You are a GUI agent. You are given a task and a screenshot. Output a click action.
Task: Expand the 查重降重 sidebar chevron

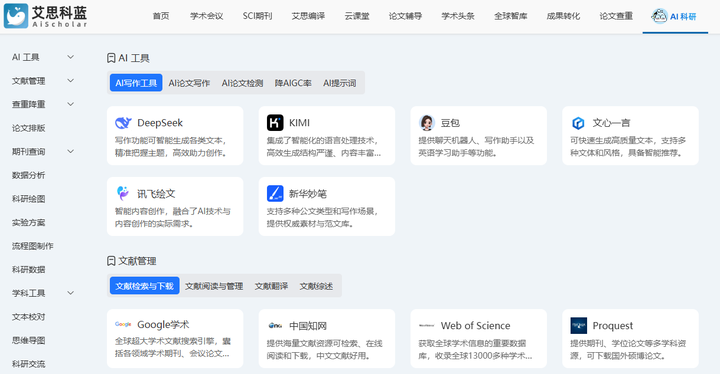[70, 104]
